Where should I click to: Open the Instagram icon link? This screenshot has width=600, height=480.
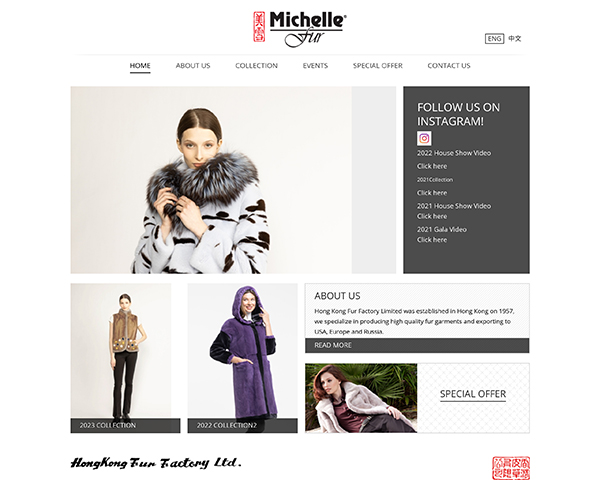[424, 138]
